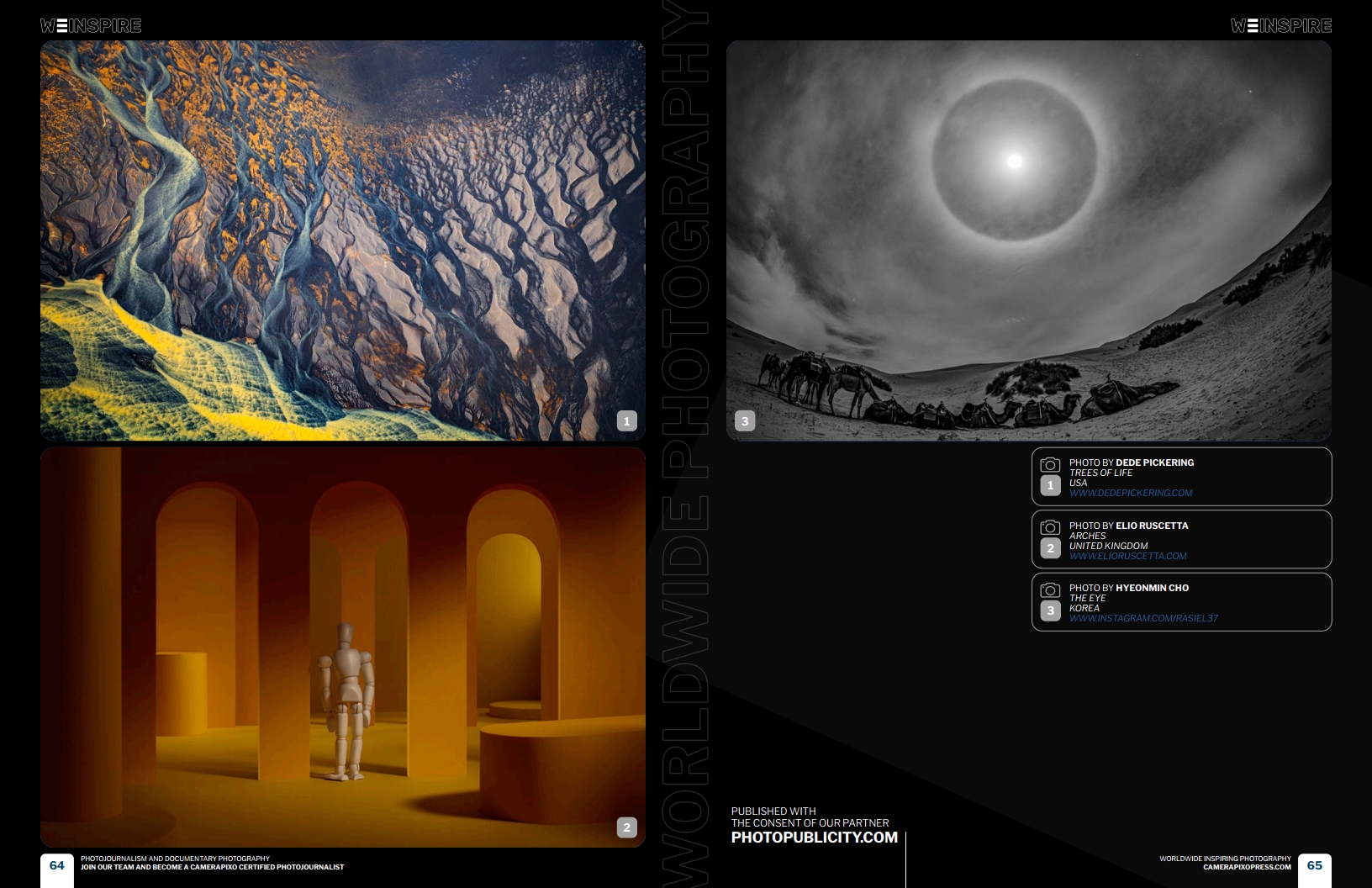Click the name HYEONMIN CHO

1153,588
